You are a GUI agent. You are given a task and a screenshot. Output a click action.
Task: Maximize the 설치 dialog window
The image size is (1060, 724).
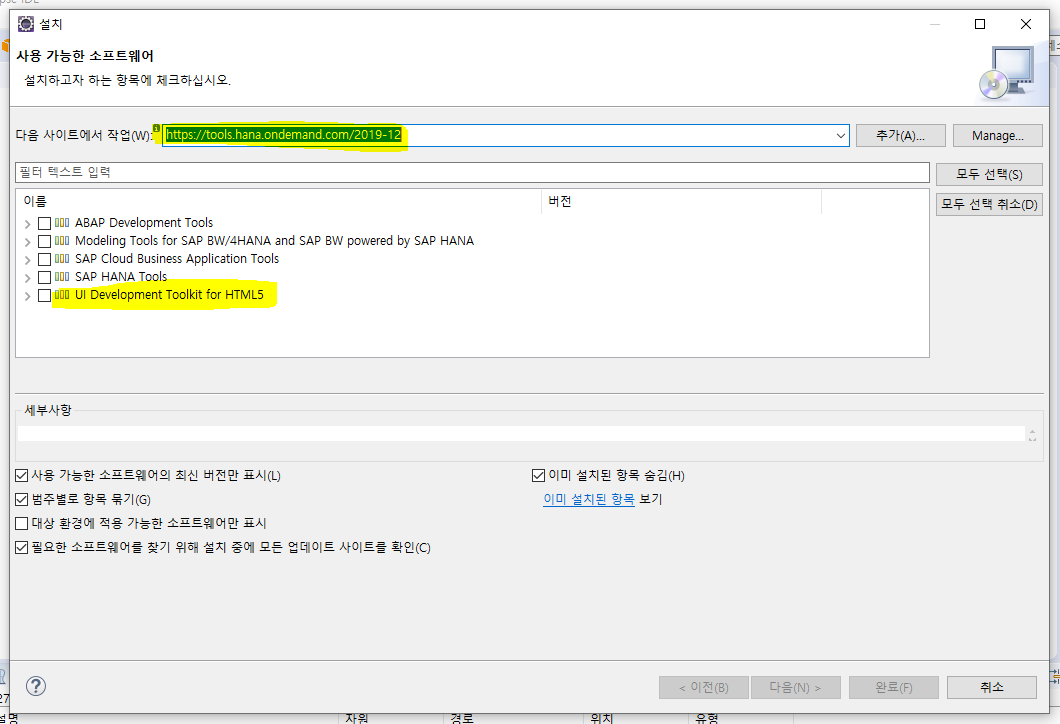point(980,24)
